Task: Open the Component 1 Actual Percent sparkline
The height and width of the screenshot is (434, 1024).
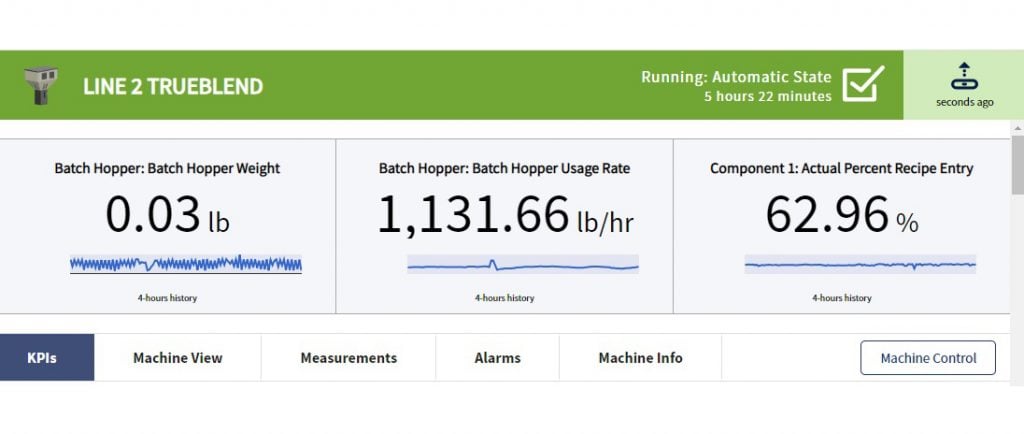Action: pos(860,264)
